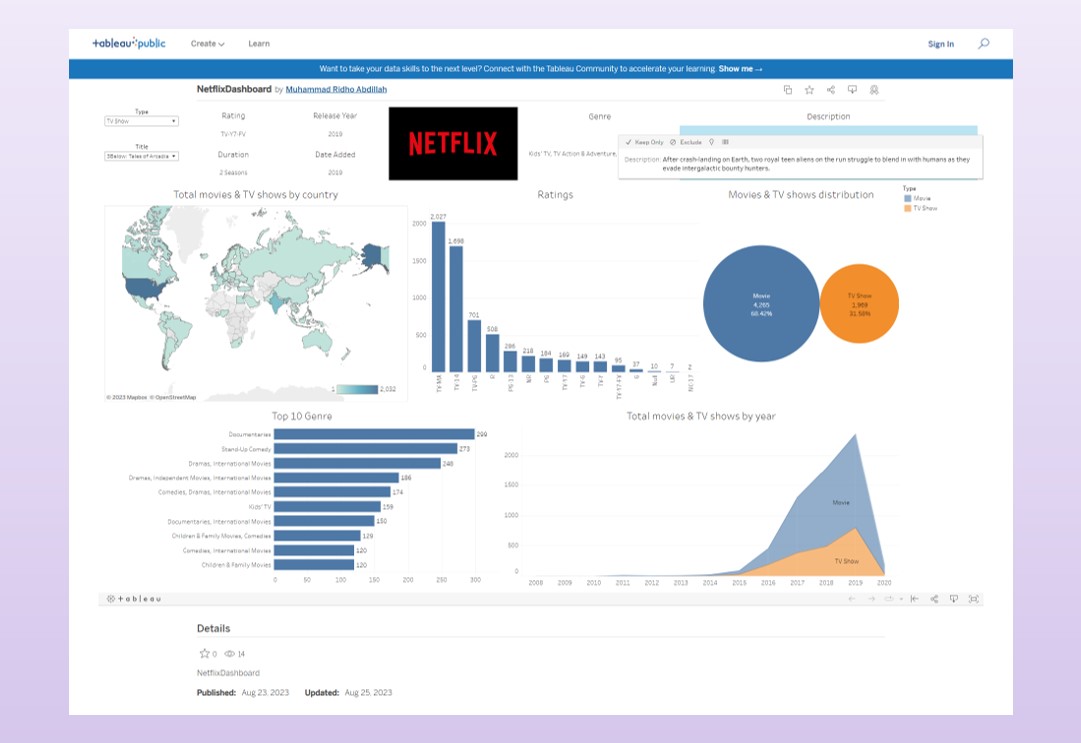Open the Share dialog for NetflixDashboard
This screenshot has height=743, width=1081.
[x=830, y=90]
